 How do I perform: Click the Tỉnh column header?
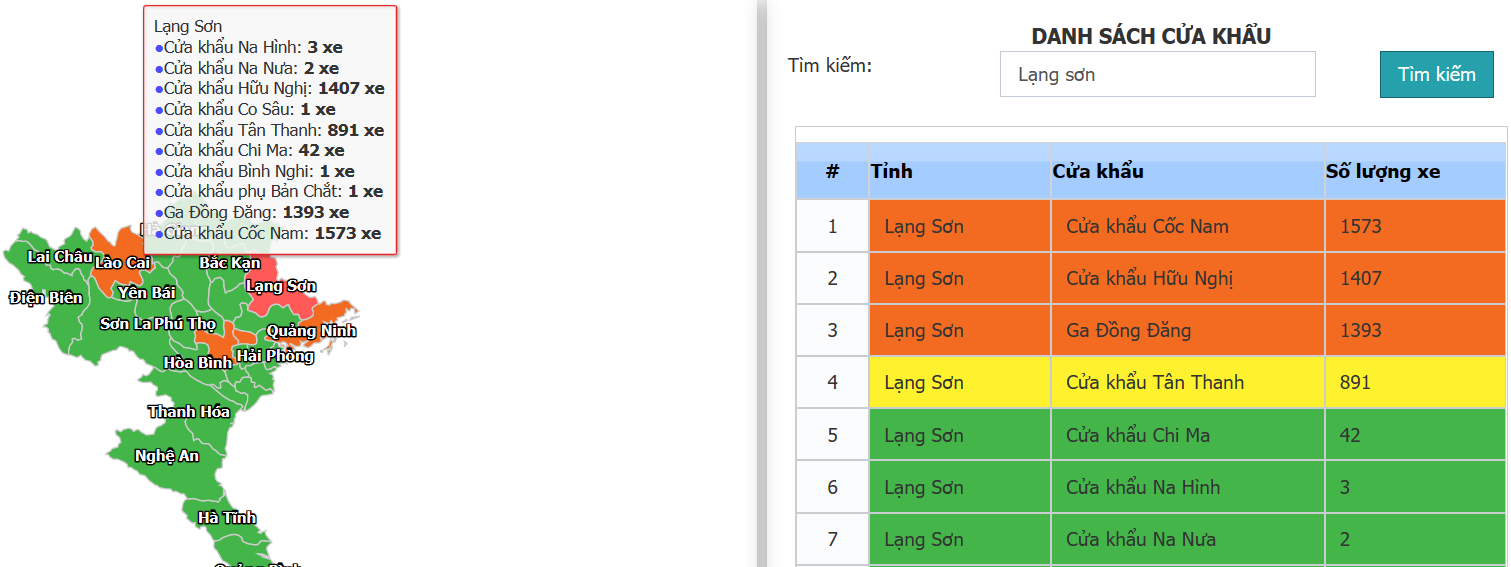[891, 172]
